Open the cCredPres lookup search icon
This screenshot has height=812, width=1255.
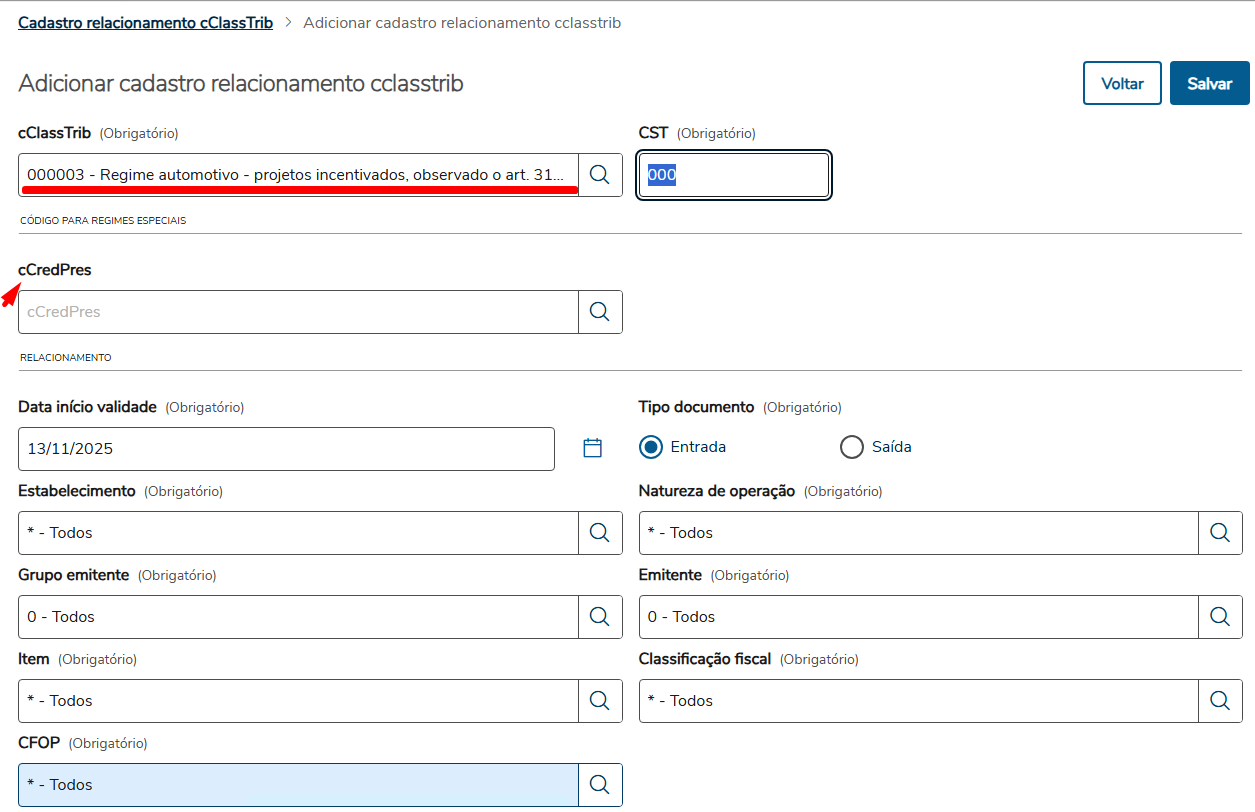(x=600, y=312)
